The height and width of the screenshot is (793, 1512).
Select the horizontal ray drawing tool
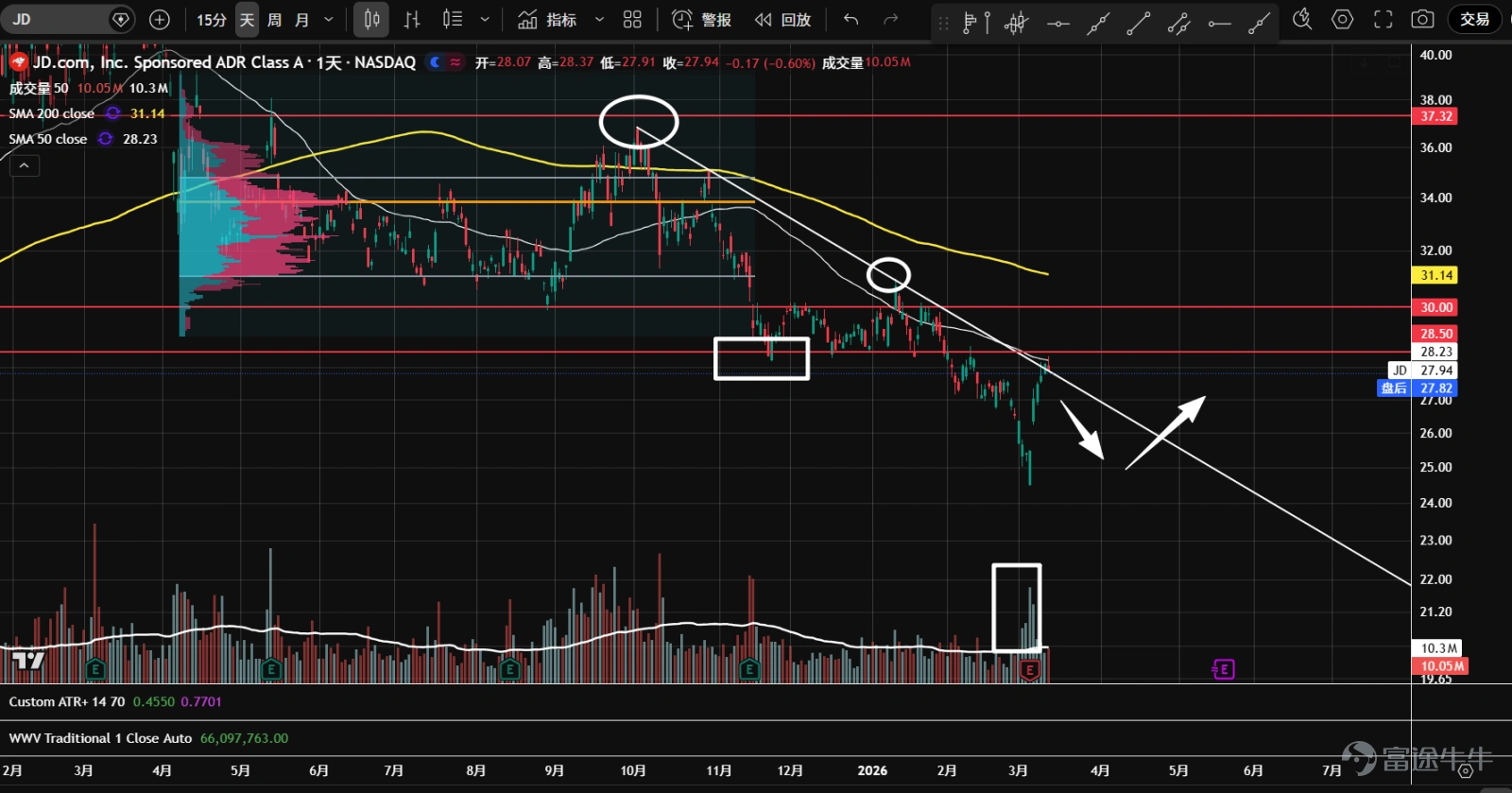click(x=1219, y=23)
